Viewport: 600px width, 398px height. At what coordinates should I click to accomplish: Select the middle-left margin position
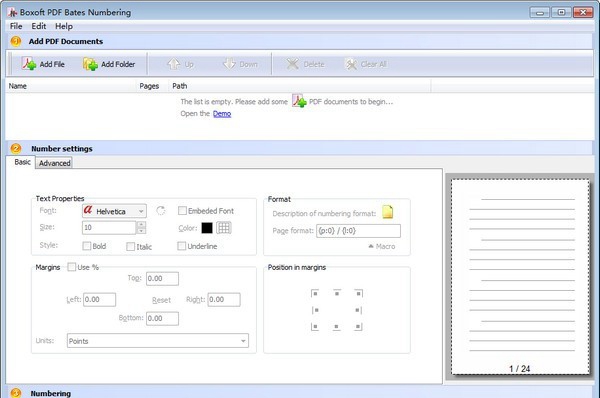[x=315, y=310]
